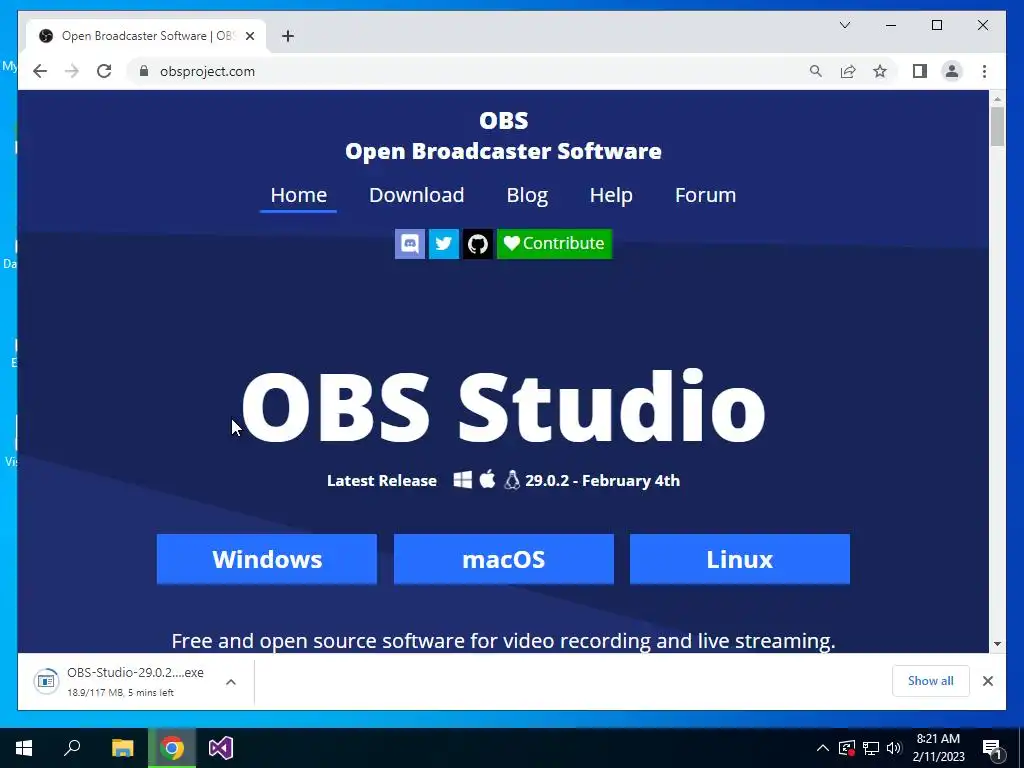Click the Windows download button
The height and width of the screenshot is (768, 1024).
[x=266, y=559]
